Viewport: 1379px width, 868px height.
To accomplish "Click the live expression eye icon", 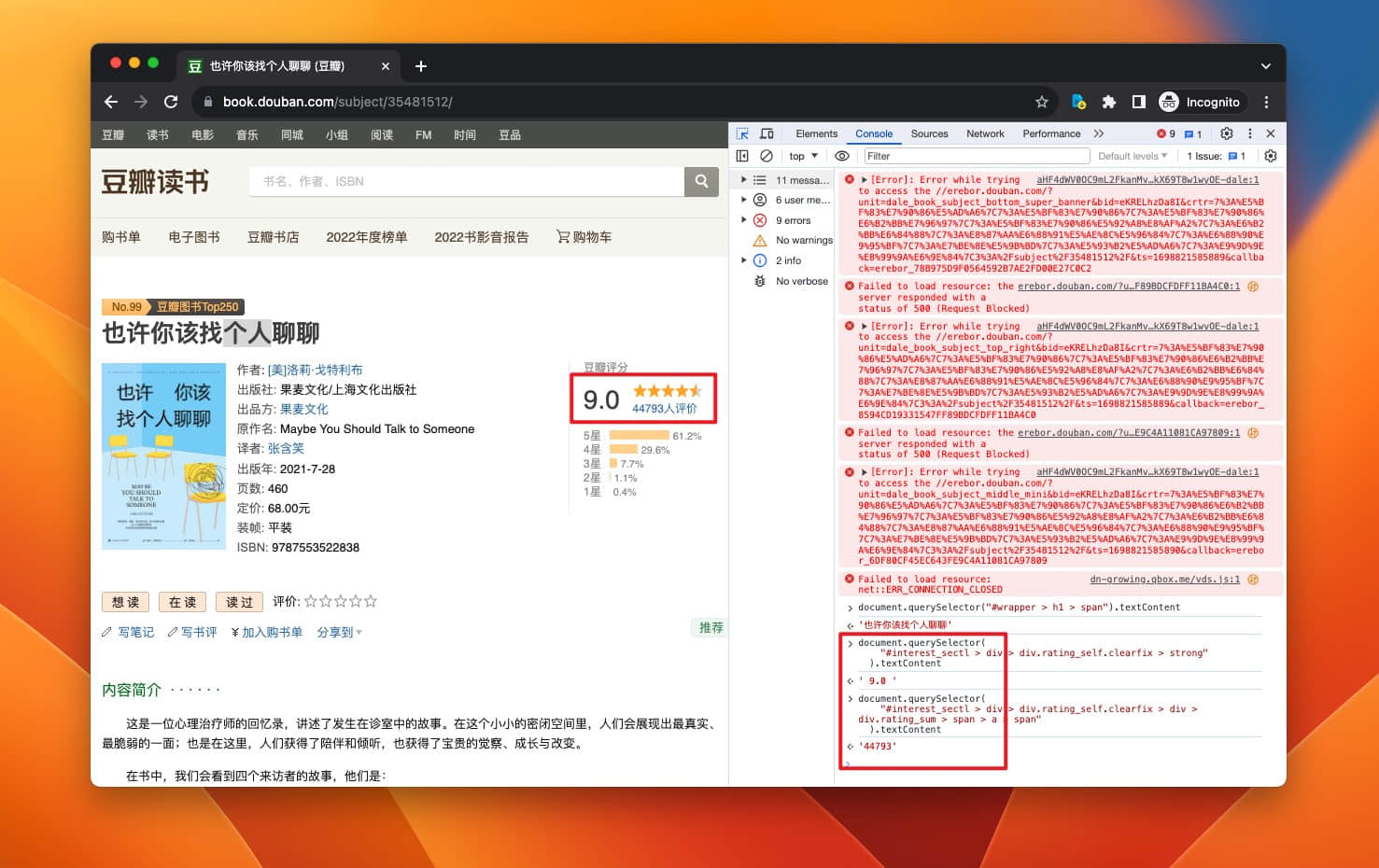I will (842, 156).
